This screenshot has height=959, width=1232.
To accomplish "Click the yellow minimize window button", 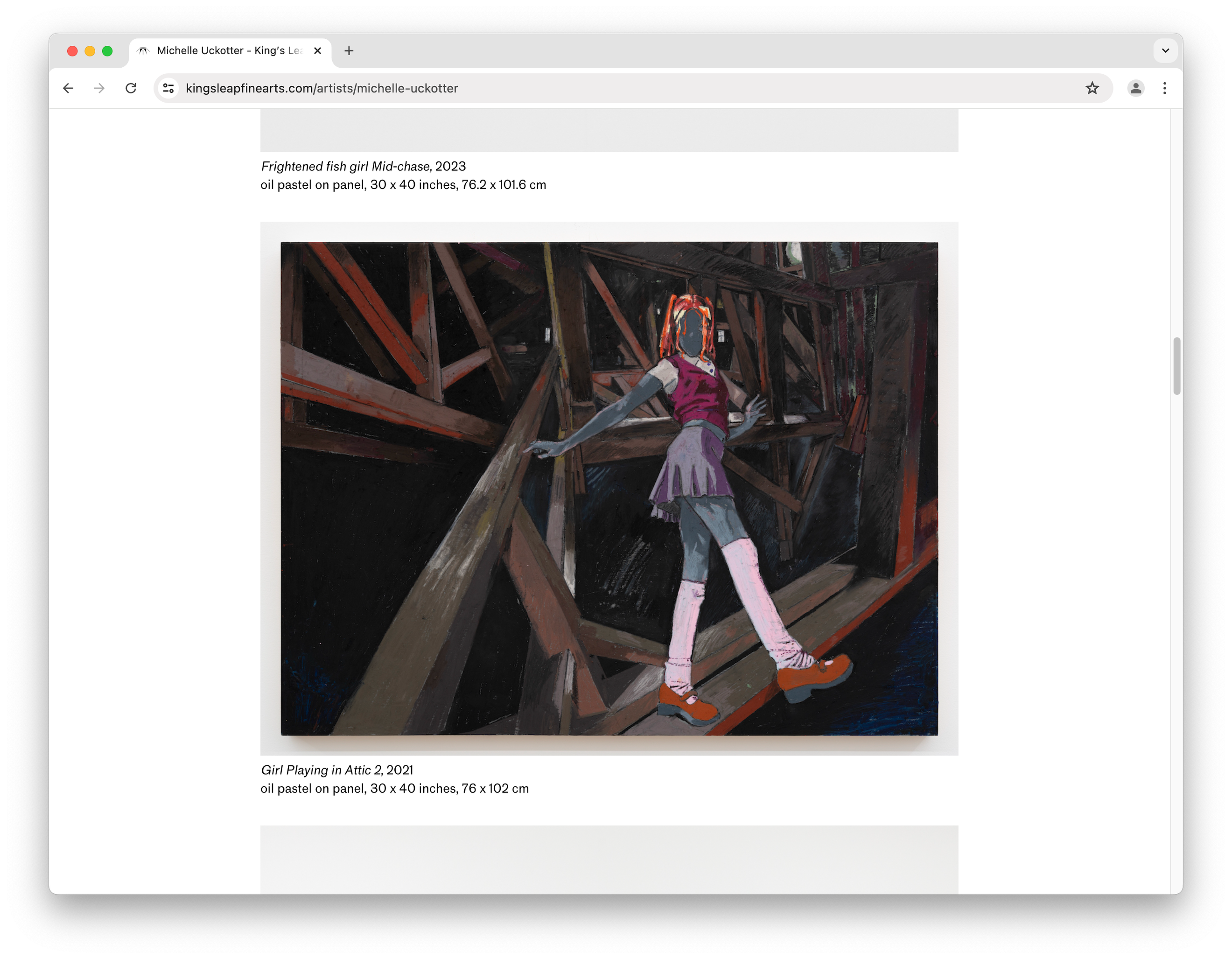I will (90, 51).
